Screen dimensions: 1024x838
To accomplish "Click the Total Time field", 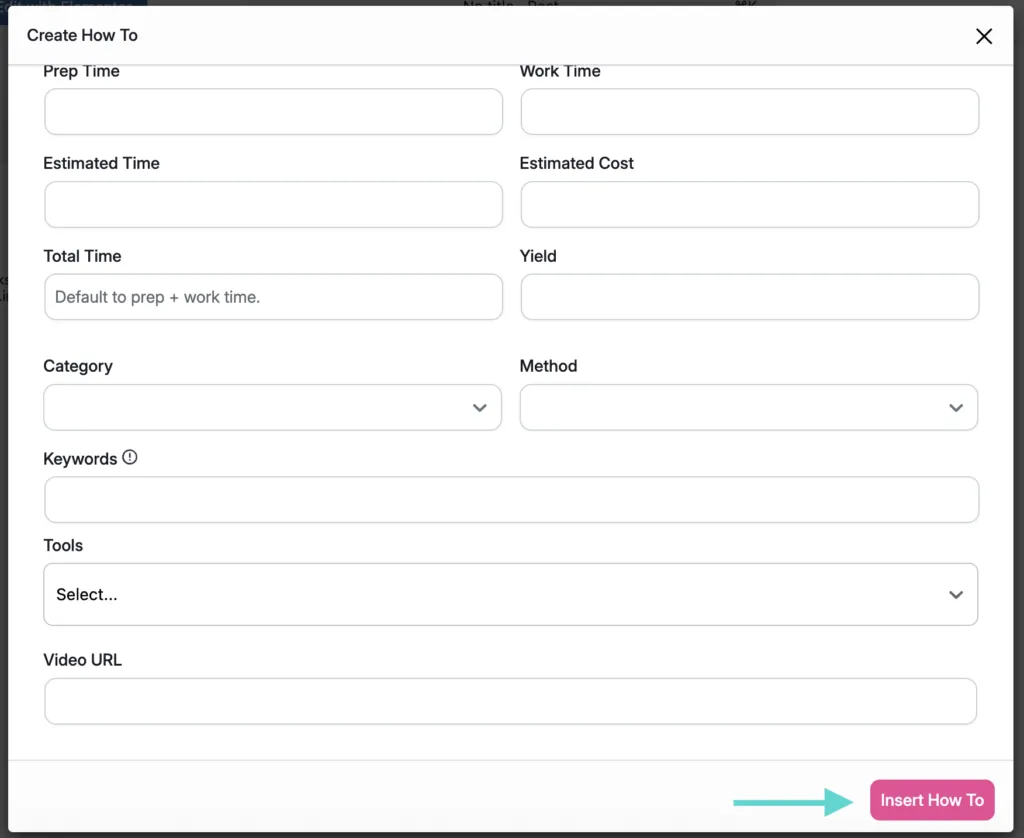I will 274,297.
